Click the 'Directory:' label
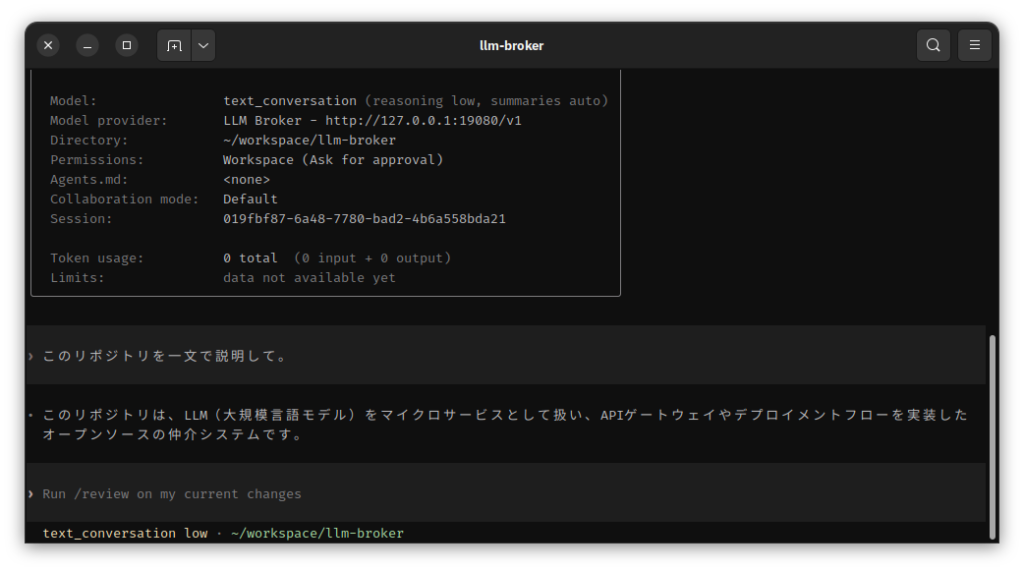Image resolution: width=1024 pixels, height=571 pixels. [x=89, y=140]
